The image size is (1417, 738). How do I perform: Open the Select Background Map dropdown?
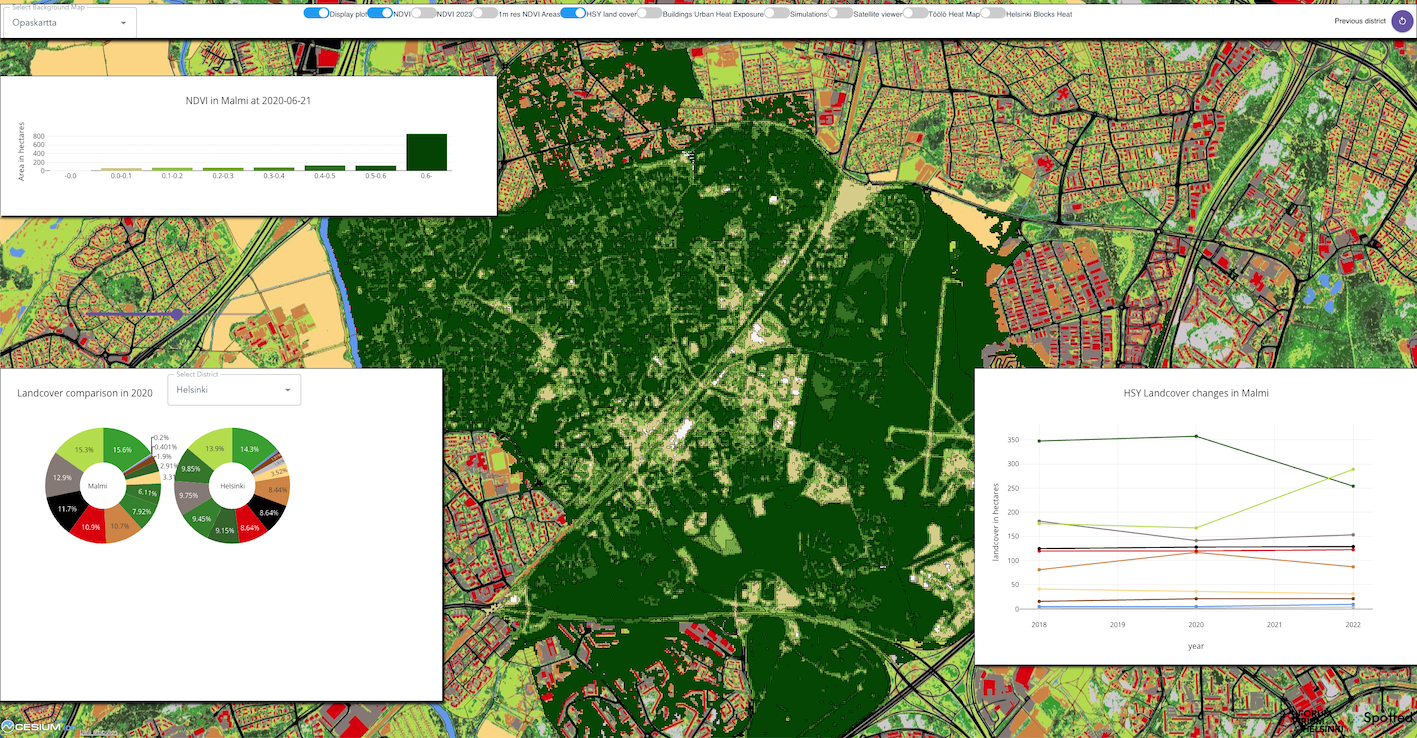(x=70, y=22)
